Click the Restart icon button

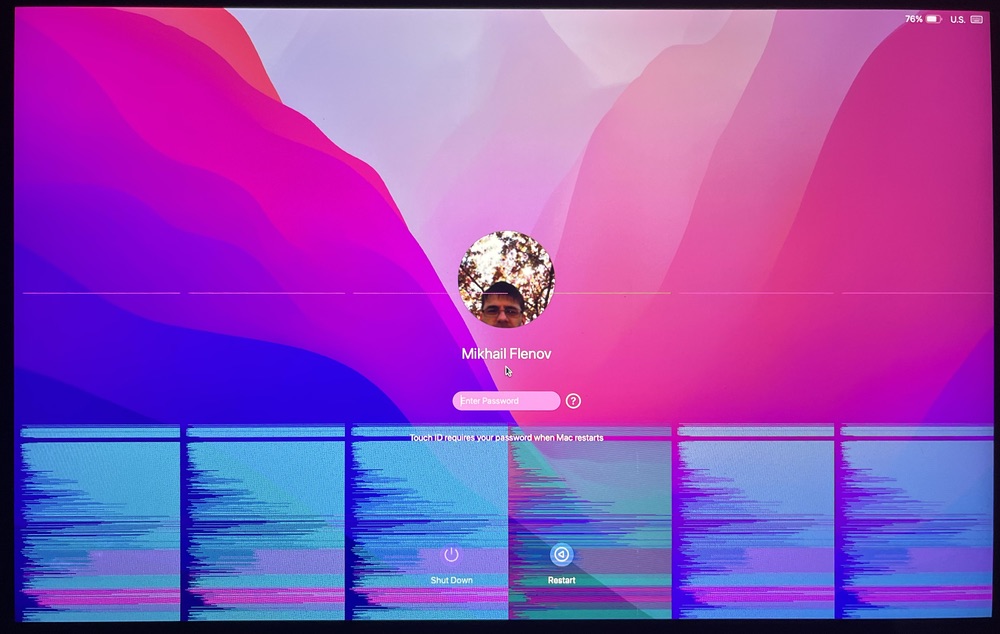[561, 554]
